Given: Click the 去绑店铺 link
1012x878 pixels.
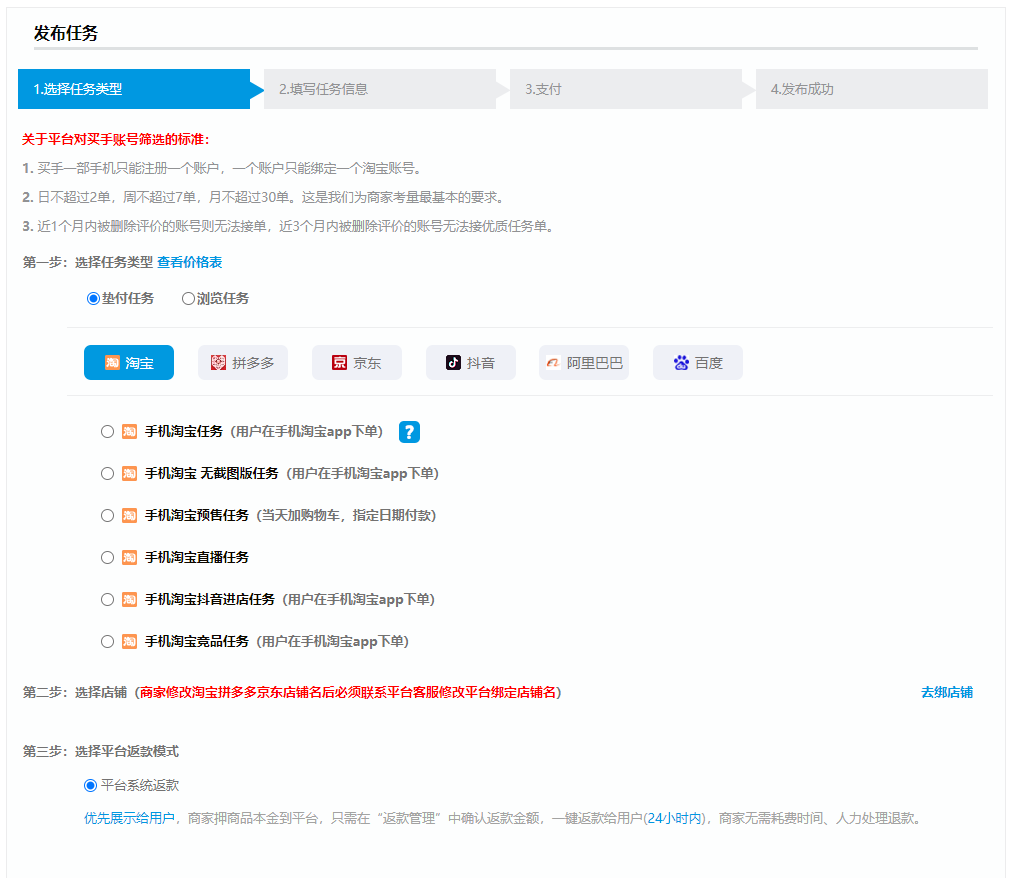Looking at the screenshot, I should click(947, 693).
